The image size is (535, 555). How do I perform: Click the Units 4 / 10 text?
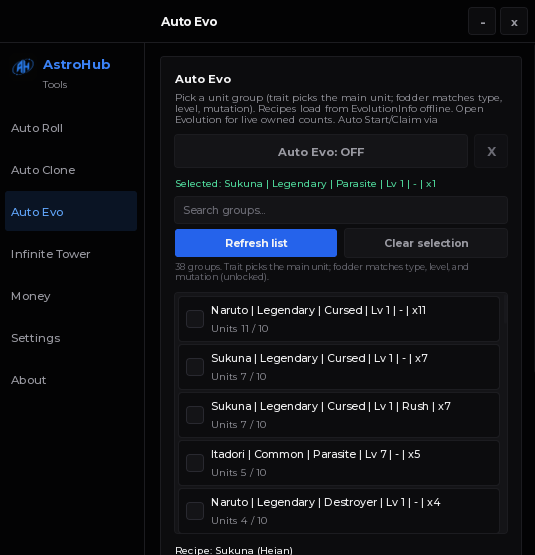coord(239,520)
